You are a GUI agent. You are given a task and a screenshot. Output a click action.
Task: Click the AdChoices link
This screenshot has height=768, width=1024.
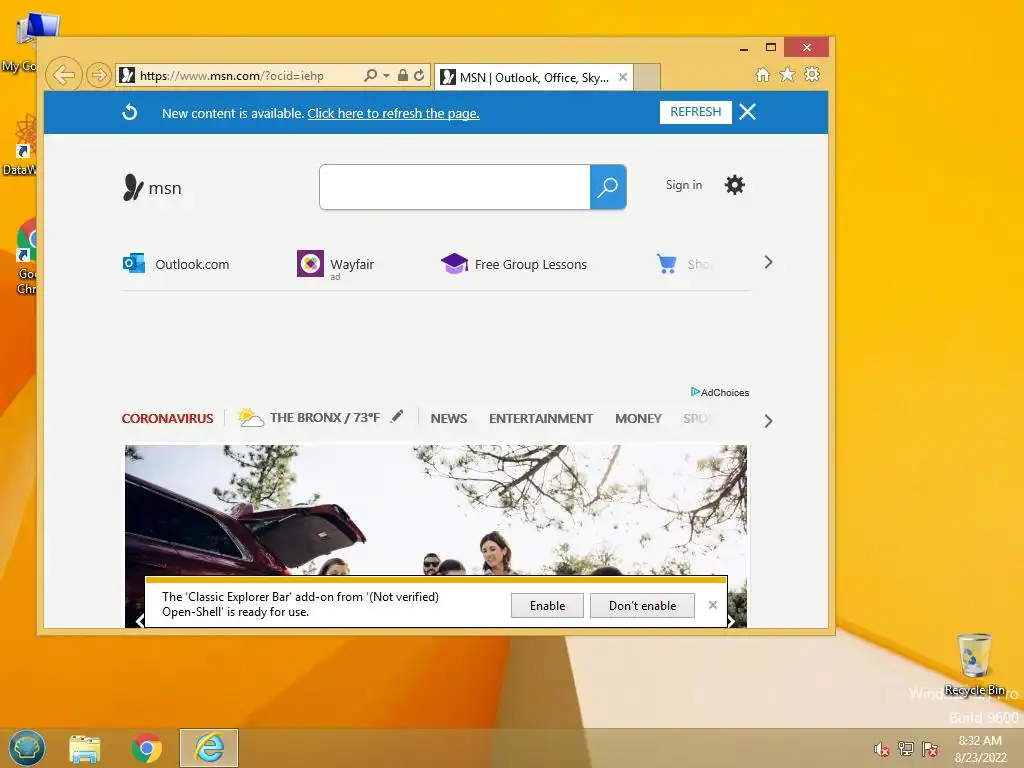(x=720, y=392)
